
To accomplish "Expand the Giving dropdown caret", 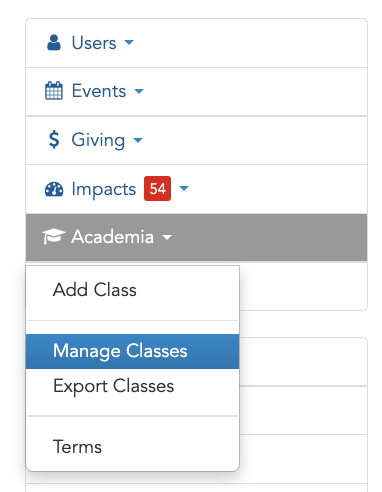I will tap(138, 140).
